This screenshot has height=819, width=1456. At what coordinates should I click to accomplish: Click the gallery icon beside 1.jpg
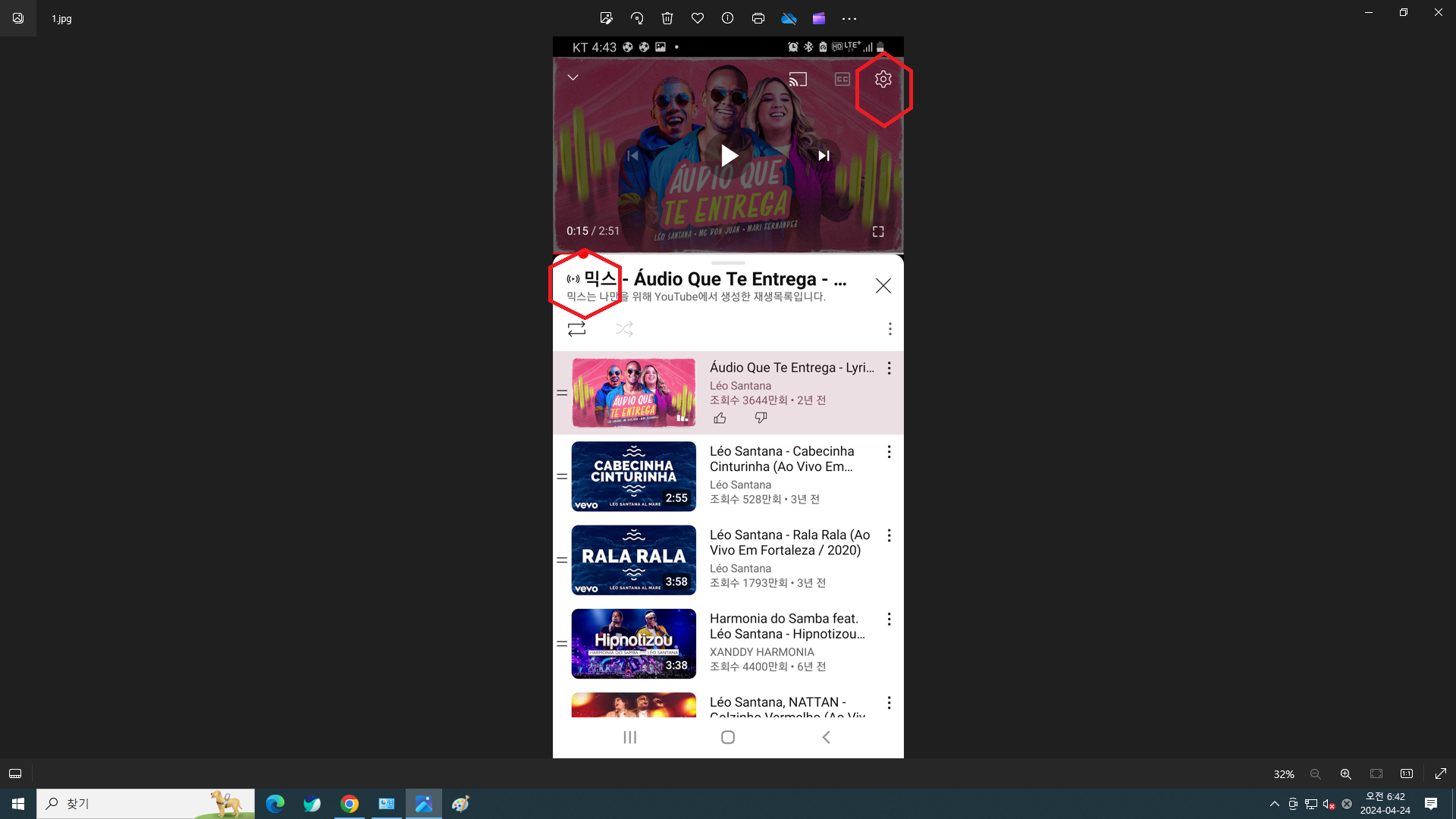click(18, 18)
